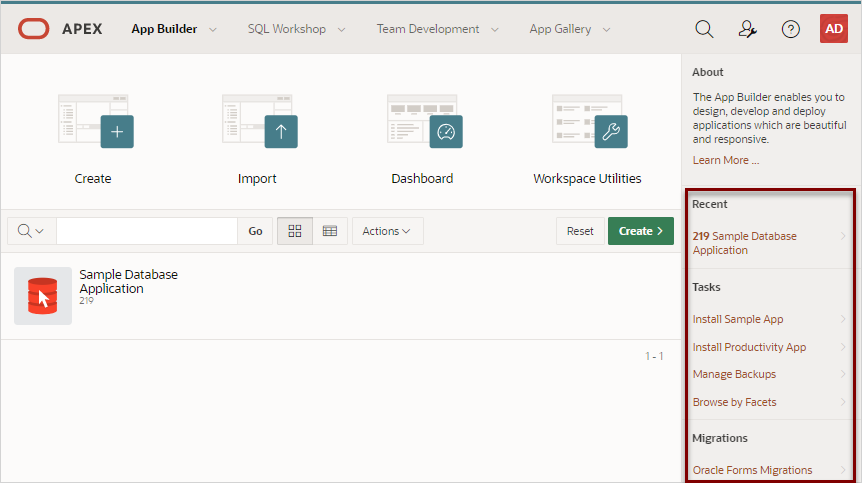Expand the Actions menu
The width and height of the screenshot is (862, 483).
(x=387, y=231)
